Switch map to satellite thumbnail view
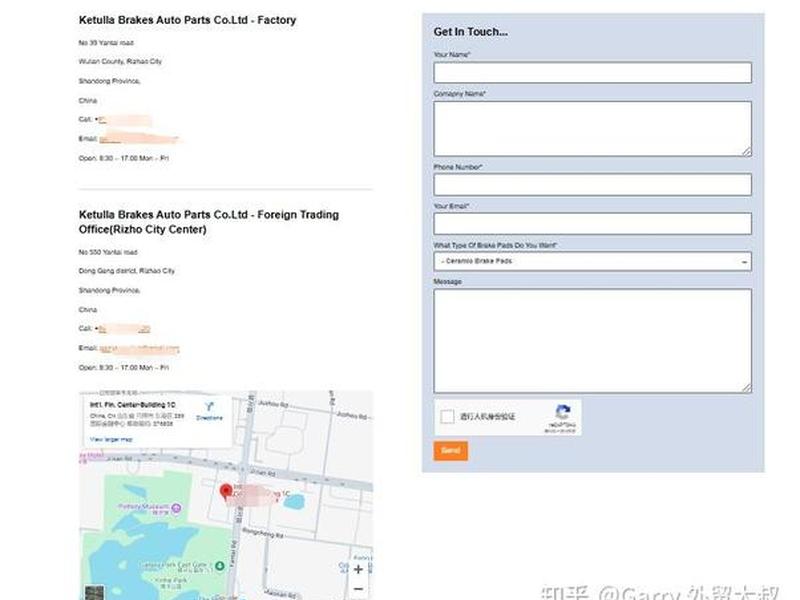 tap(94, 592)
